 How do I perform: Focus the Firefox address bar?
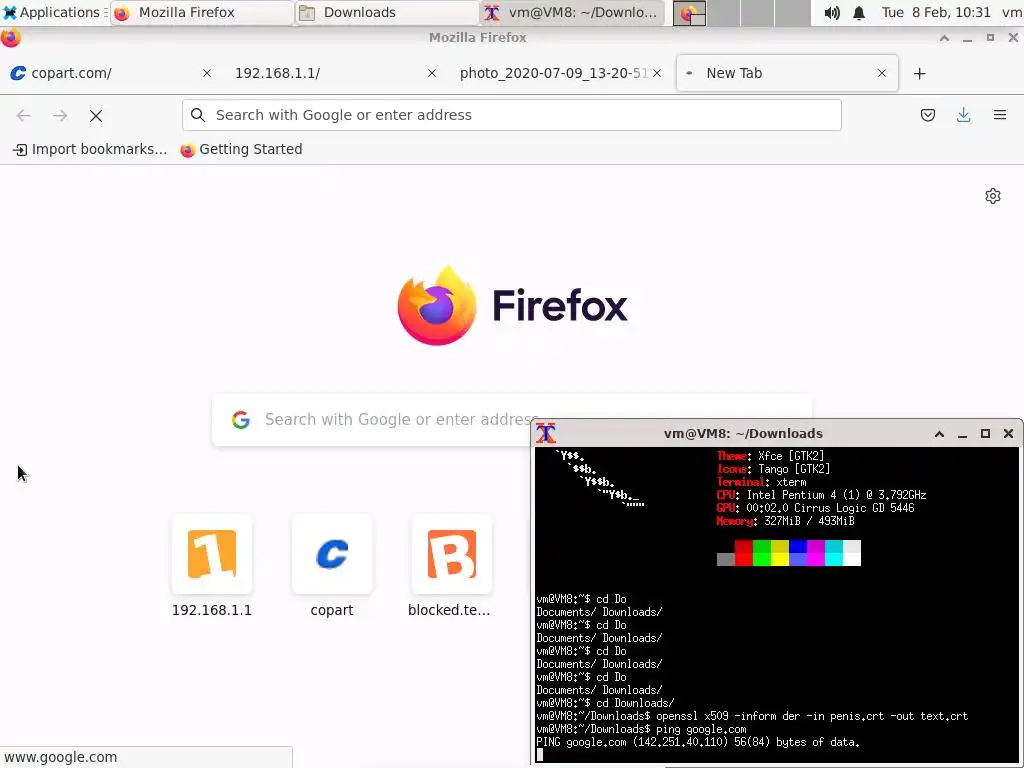click(x=512, y=115)
